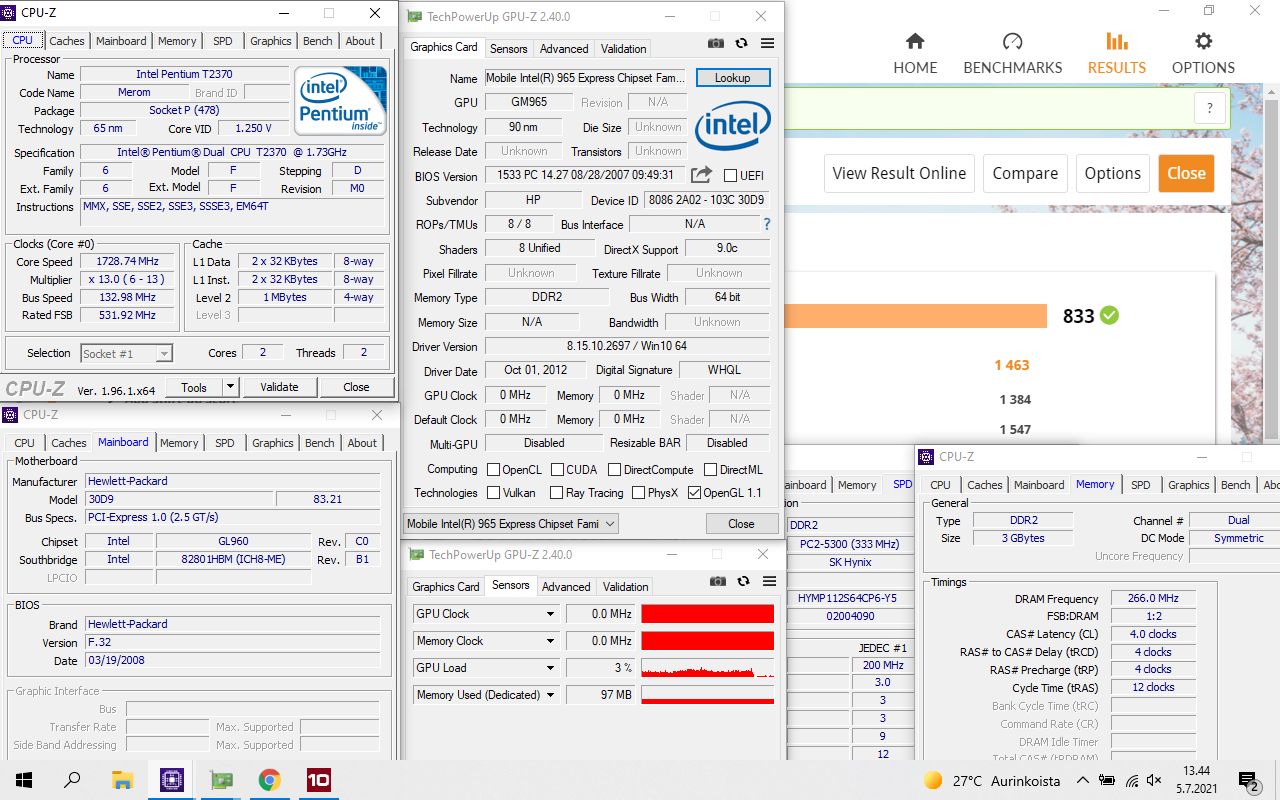Click the Intel logo in GPU-Z

[733, 126]
